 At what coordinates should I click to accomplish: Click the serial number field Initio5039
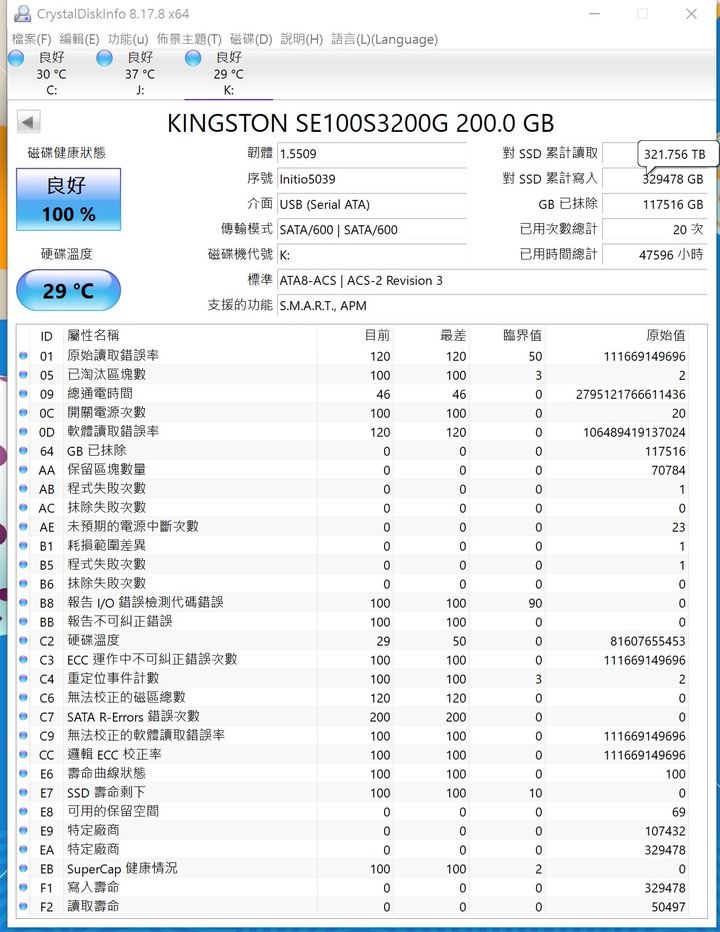click(x=372, y=179)
